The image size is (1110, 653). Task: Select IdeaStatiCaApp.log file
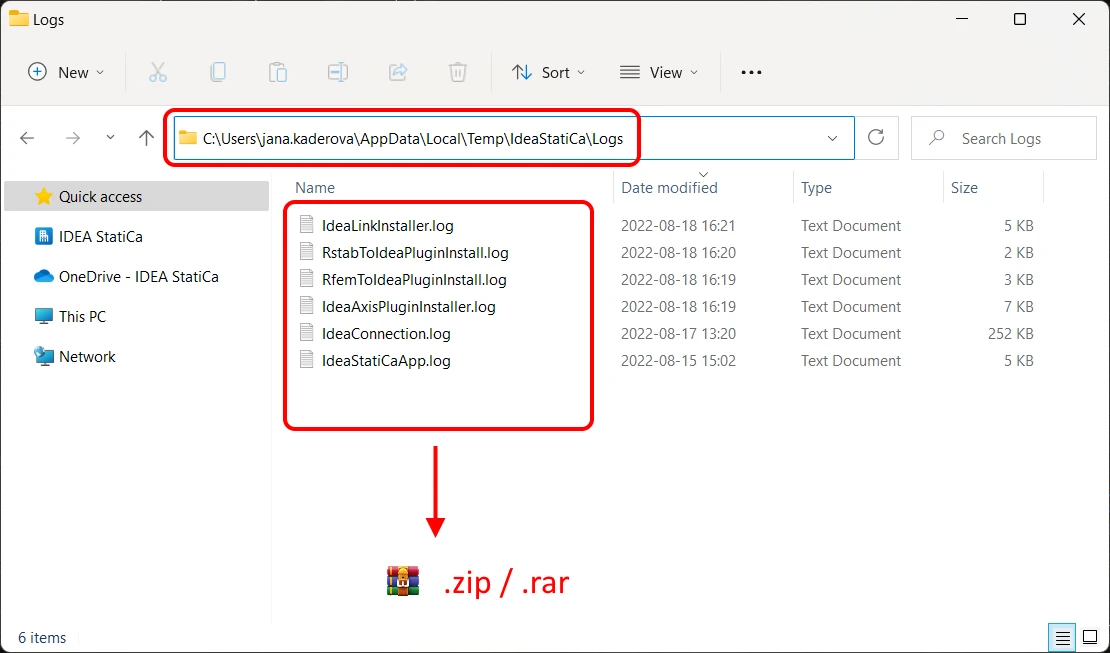point(386,360)
